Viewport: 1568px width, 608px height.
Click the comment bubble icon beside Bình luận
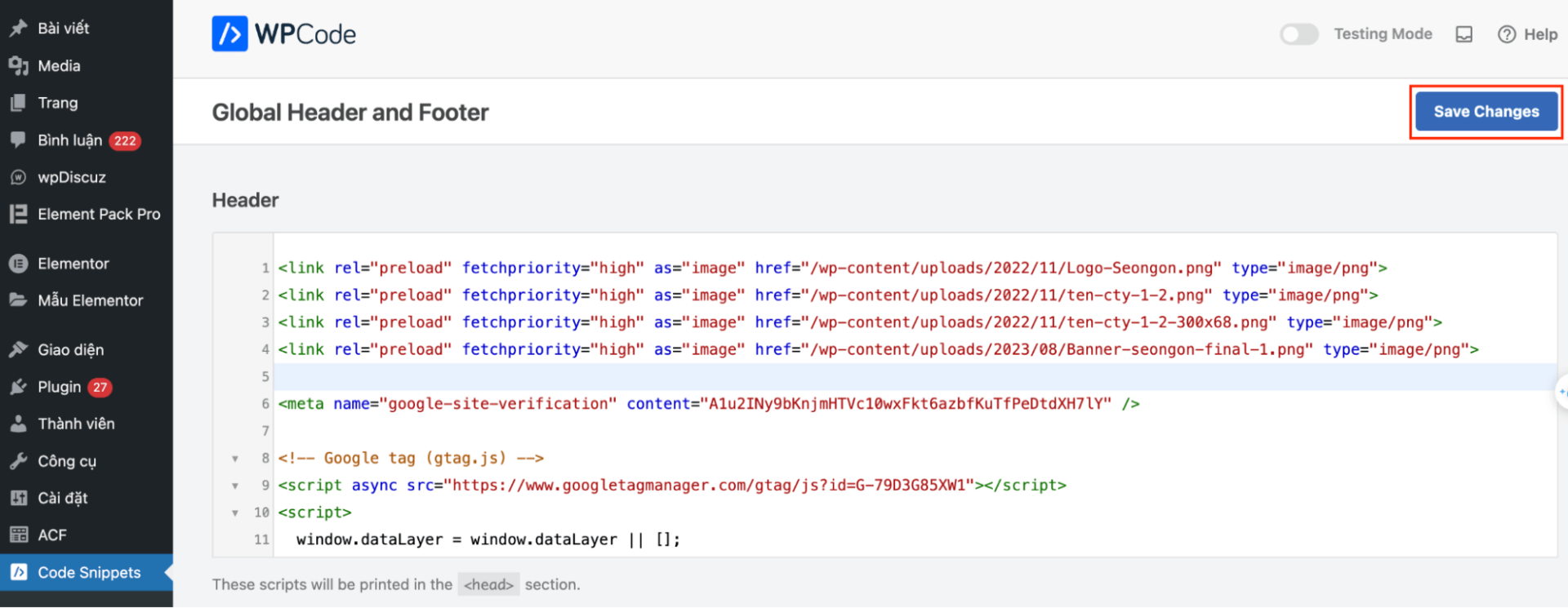click(x=18, y=140)
